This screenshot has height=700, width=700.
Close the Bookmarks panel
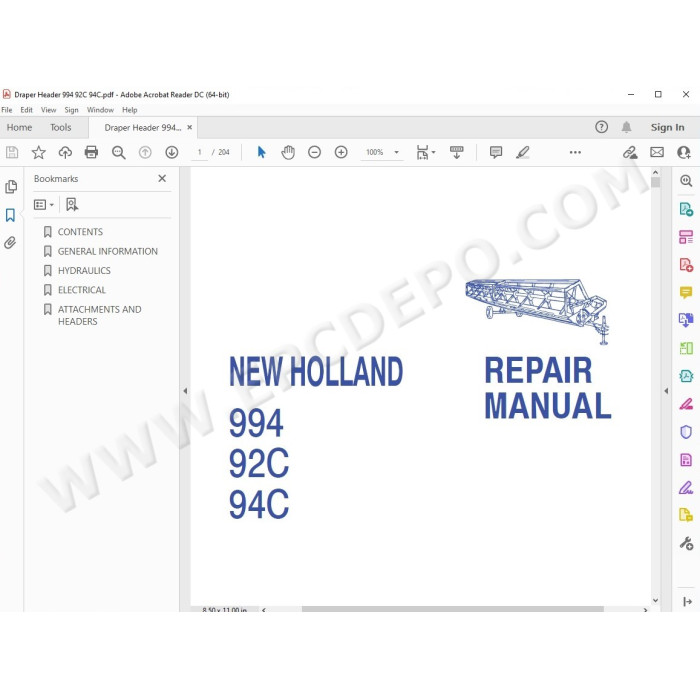[162, 179]
